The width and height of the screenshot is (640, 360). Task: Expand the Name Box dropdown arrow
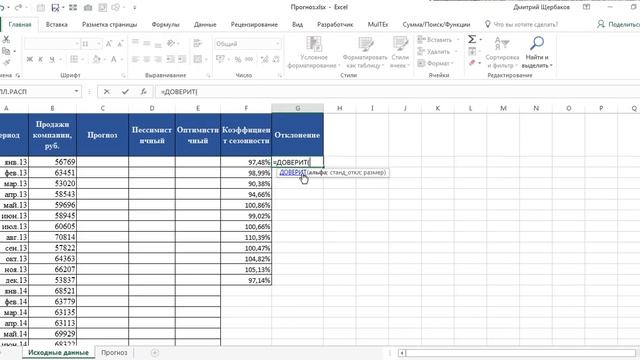tap(76, 91)
